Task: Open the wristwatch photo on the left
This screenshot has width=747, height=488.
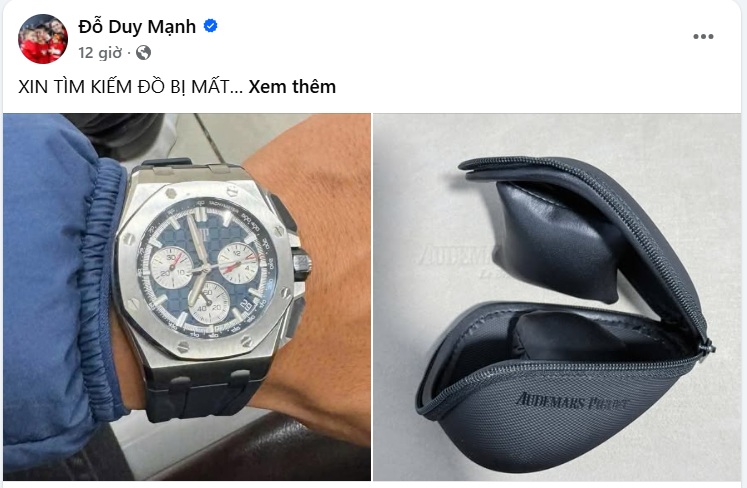Action: [187, 296]
